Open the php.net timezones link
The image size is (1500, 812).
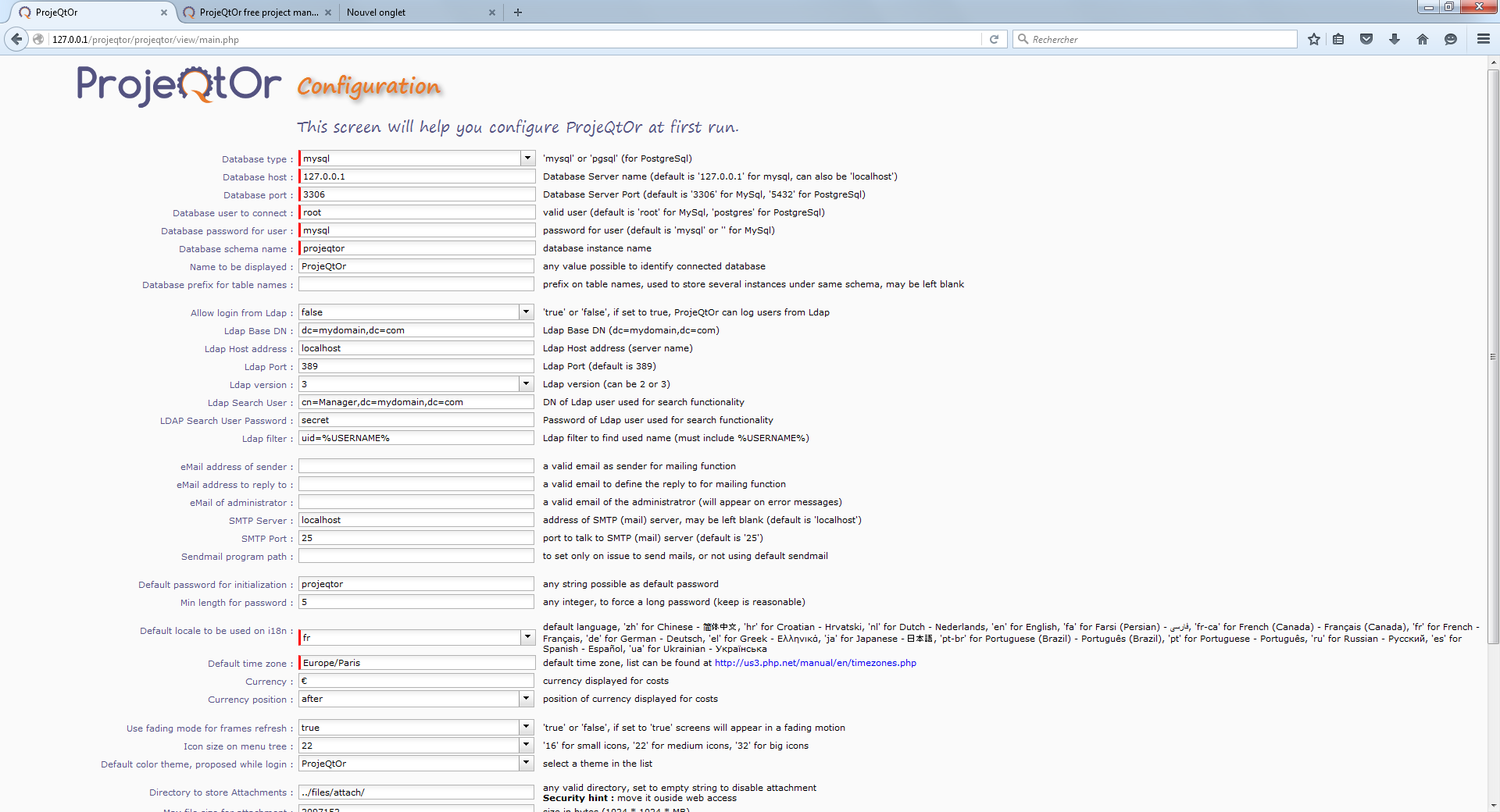815,663
